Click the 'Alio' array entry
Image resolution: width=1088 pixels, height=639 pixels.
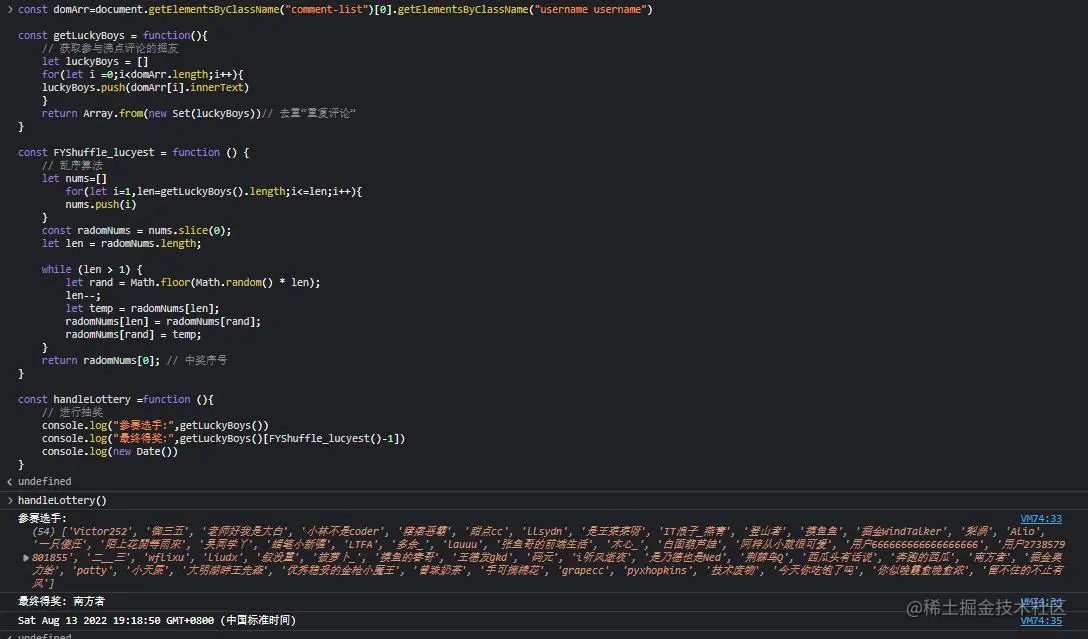coord(1021,531)
